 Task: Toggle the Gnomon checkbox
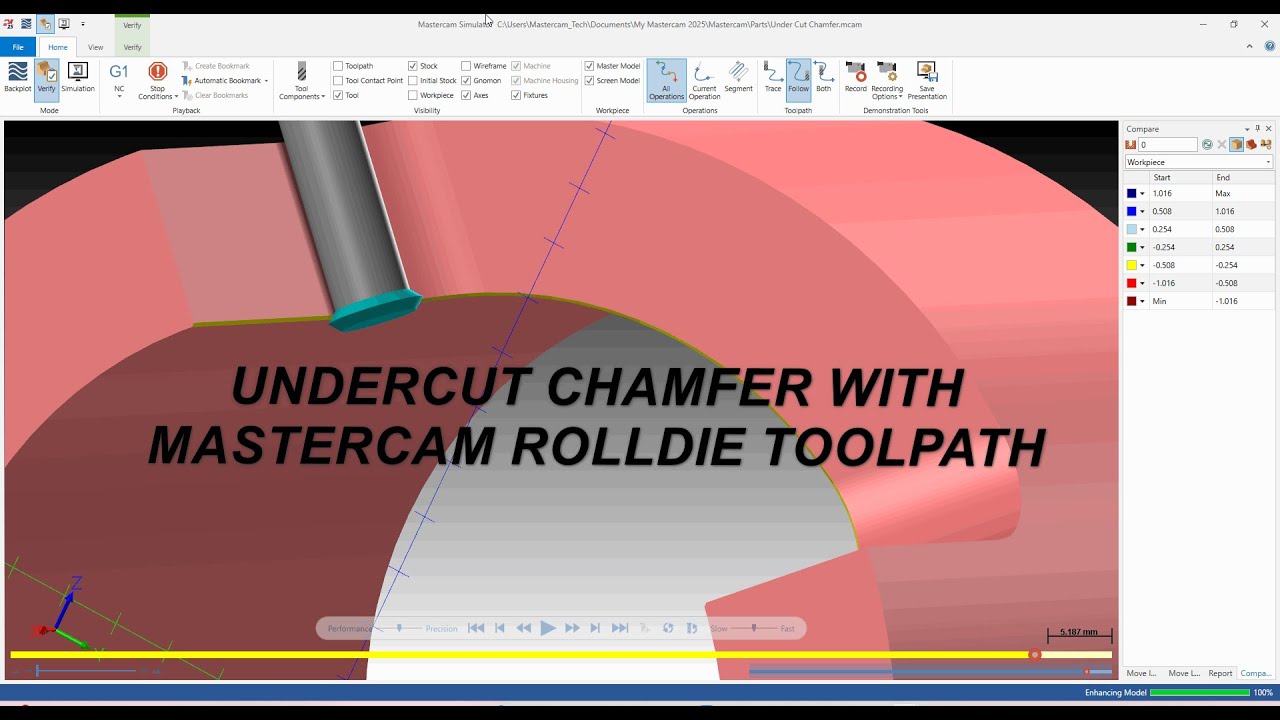[466, 81]
